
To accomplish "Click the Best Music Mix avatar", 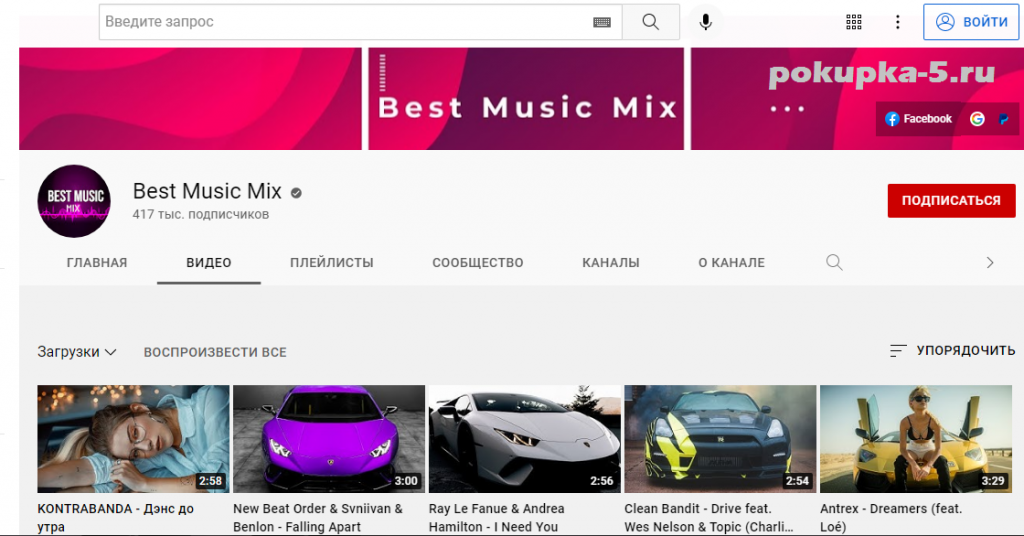I will point(73,201).
